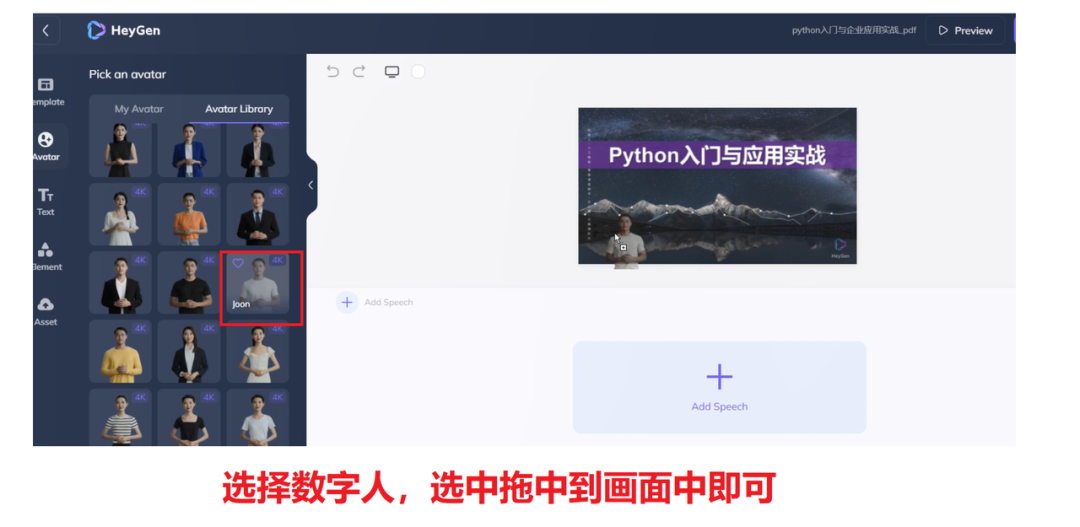This screenshot has height=527, width=1080.
Task: Select the avatar in orange t-shirt
Action: tap(189, 214)
